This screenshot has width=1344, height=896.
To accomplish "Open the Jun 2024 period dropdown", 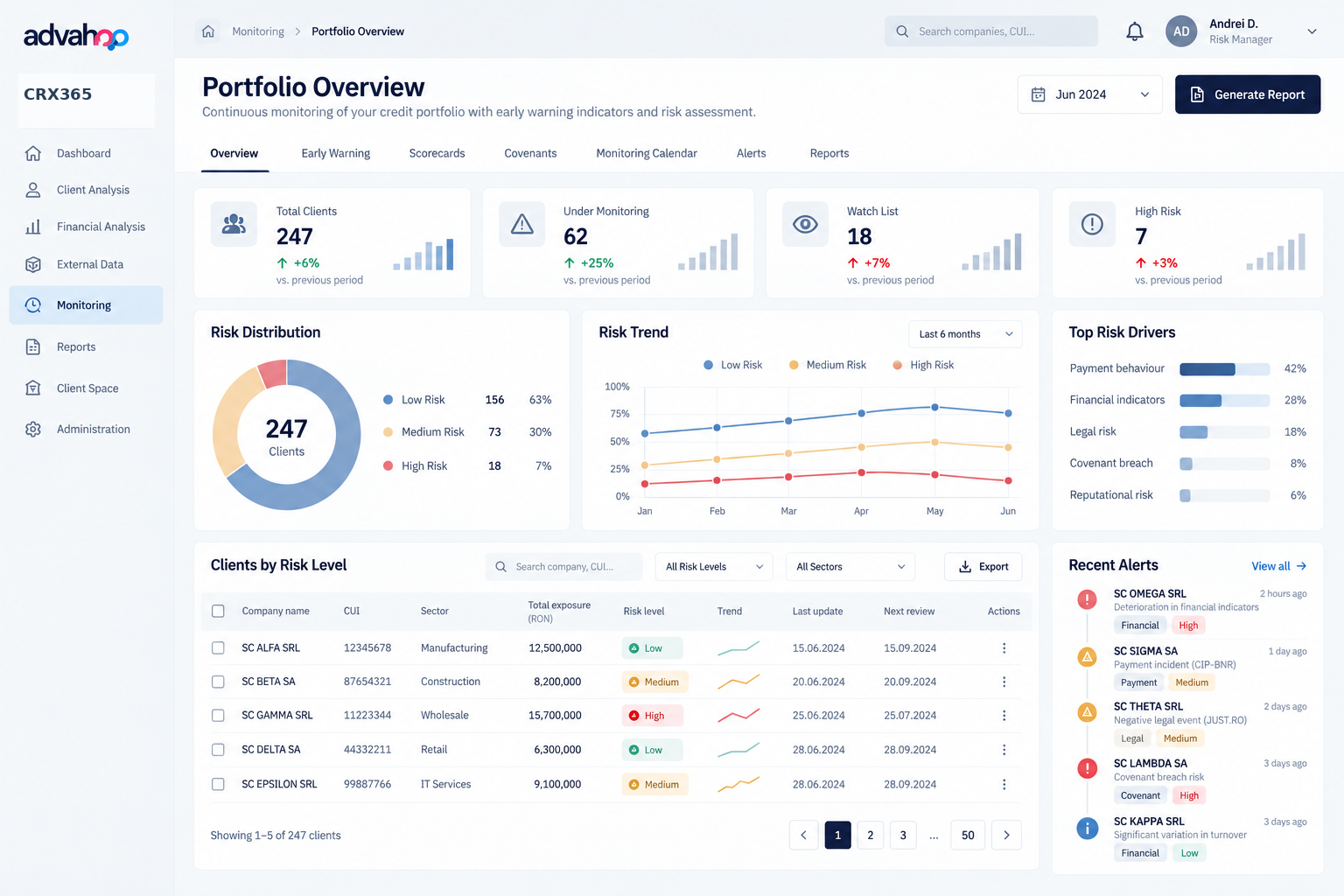I will 1089,94.
